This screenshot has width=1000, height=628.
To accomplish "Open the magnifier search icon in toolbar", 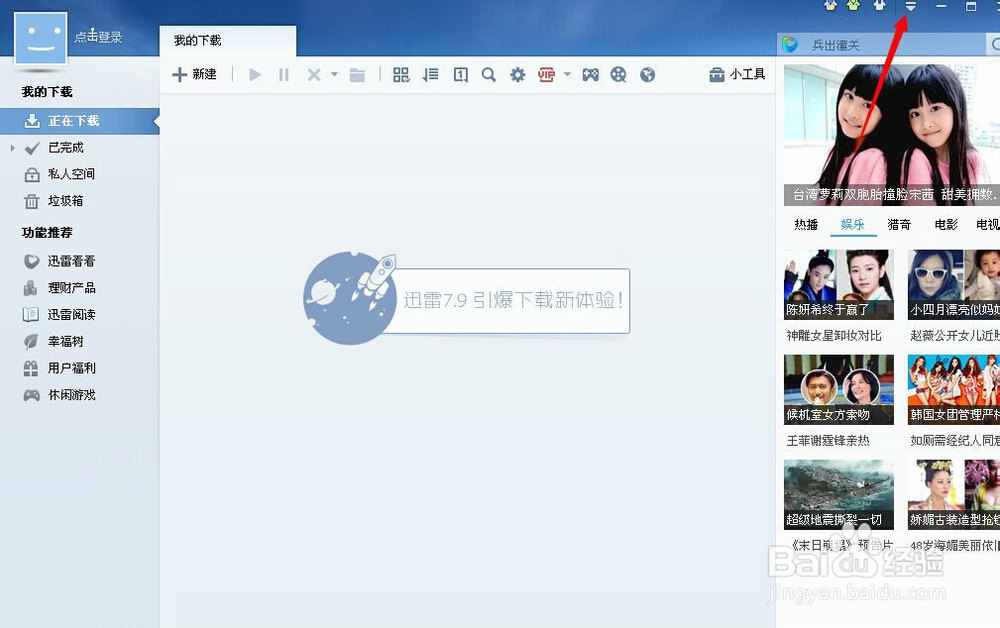I will pyautogui.click(x=489, y=75).
